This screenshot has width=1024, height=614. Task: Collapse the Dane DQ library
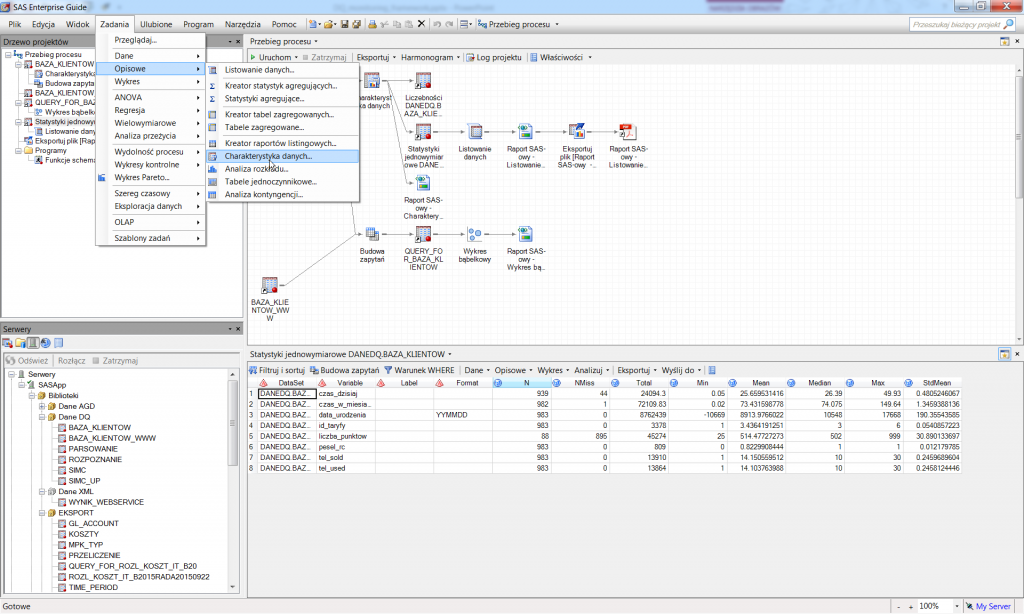coord(42,417)
